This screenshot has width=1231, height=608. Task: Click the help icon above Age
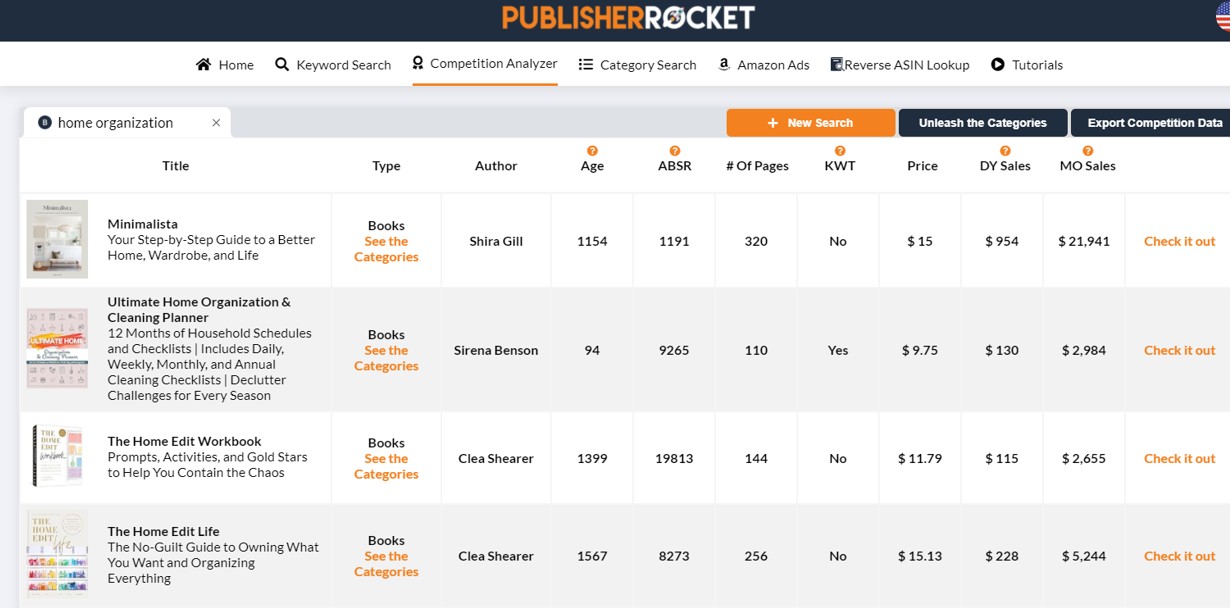(592, 151)
